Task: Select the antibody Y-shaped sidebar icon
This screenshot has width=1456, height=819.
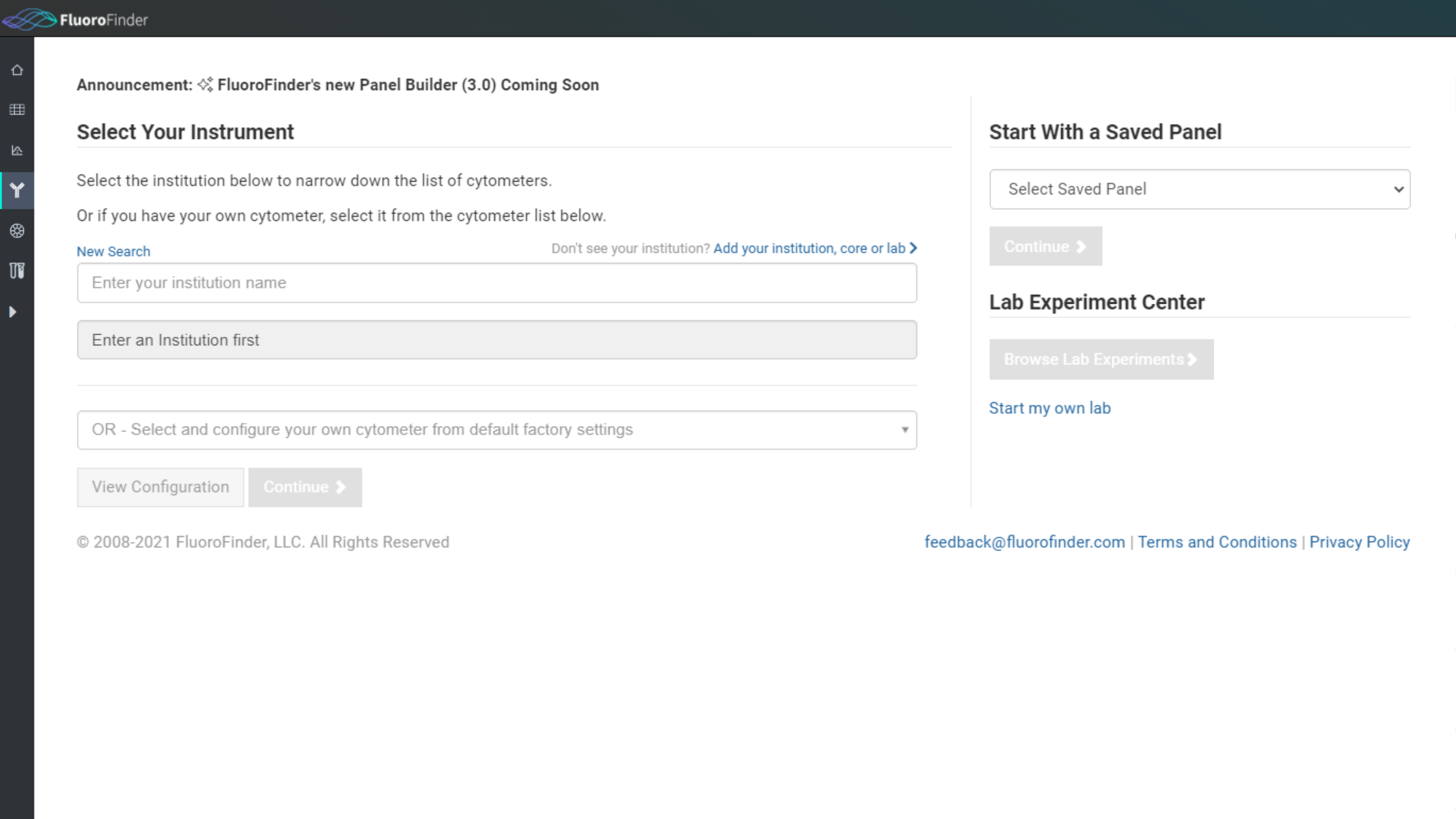Action: (17, 191)
